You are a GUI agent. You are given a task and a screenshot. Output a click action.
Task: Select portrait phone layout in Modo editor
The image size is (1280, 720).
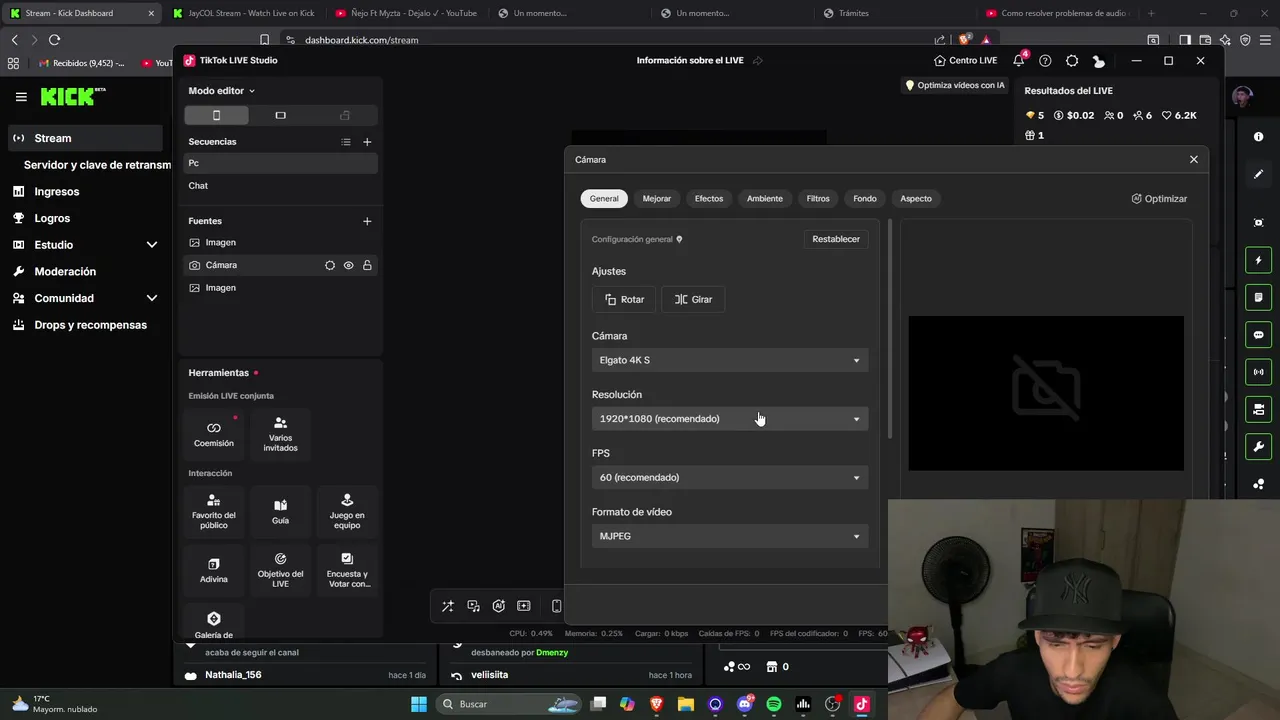coord(216,115)
